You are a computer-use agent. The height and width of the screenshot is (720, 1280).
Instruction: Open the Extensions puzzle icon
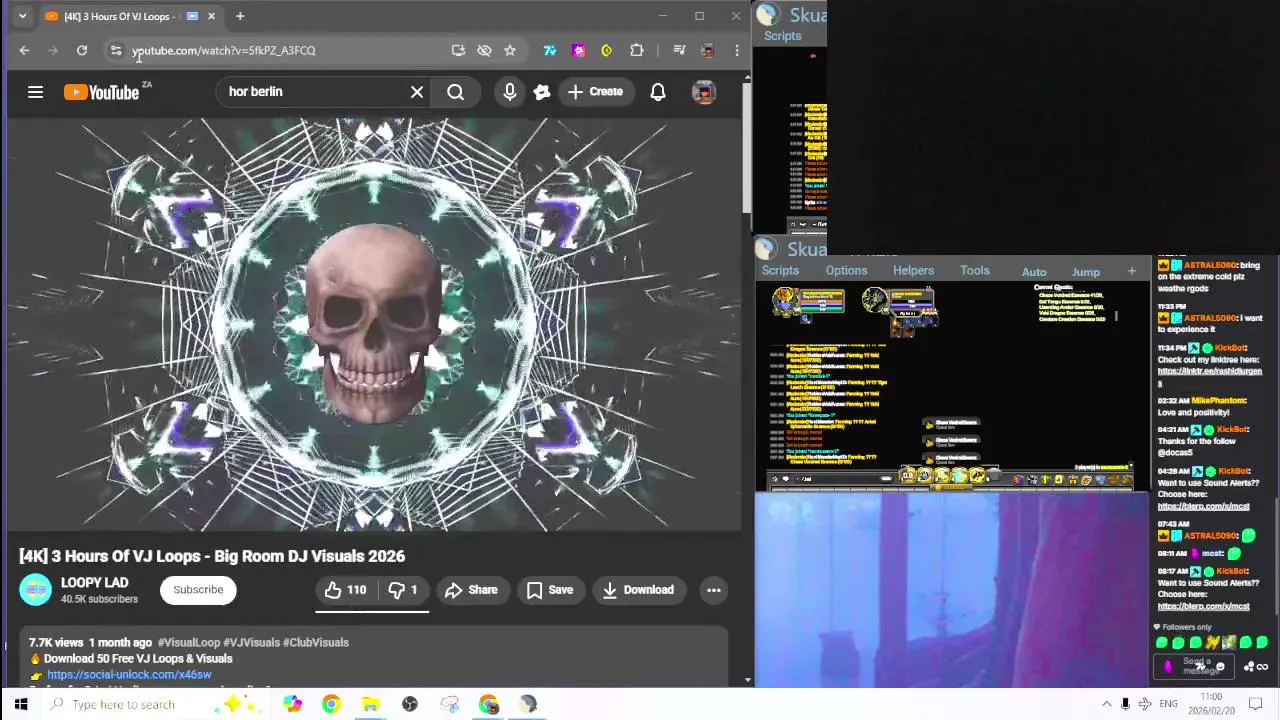click(636, 50)
